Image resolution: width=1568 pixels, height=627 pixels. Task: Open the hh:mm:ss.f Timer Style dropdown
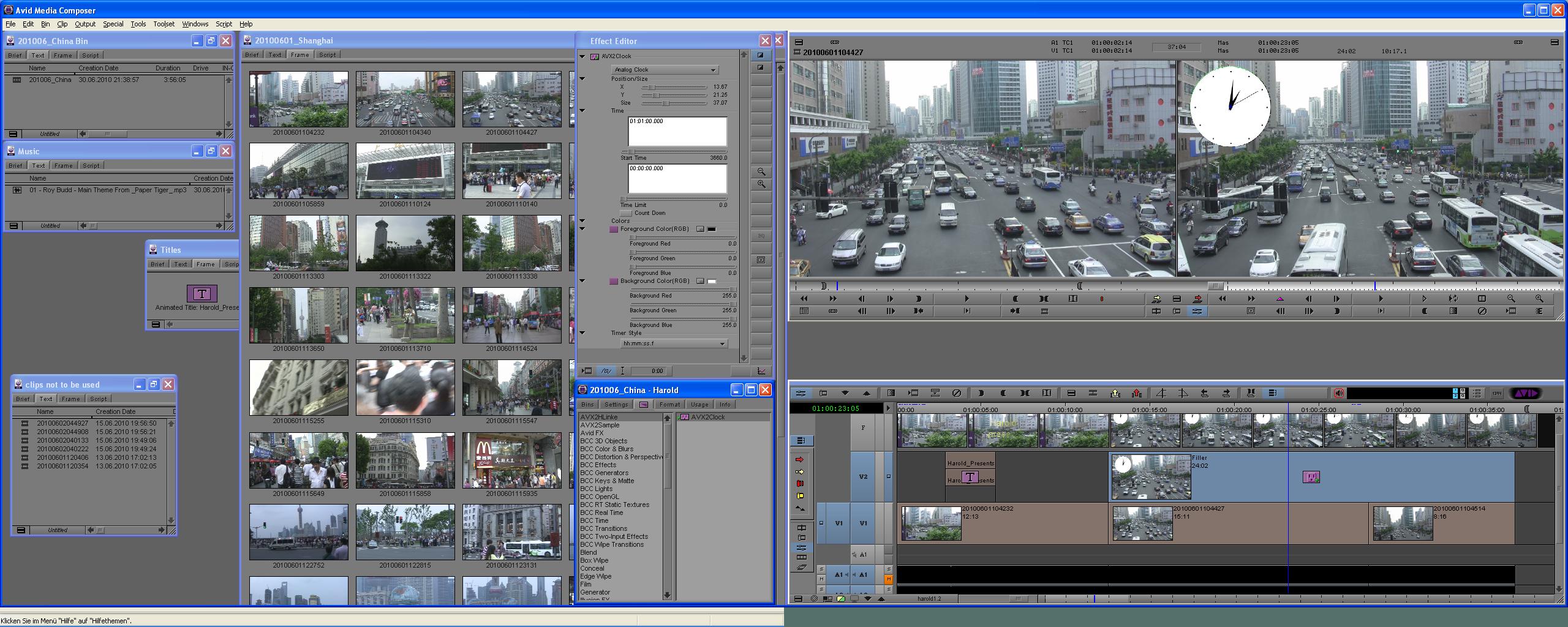pyautogui.click(x=673, y=344)
